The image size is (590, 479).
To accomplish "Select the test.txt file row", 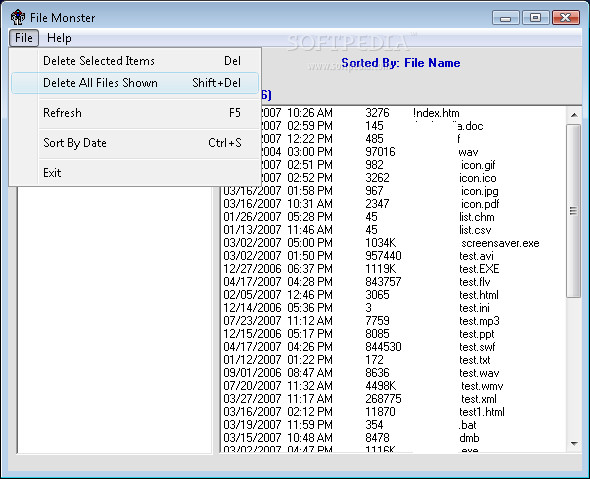I will click(393, 360).
